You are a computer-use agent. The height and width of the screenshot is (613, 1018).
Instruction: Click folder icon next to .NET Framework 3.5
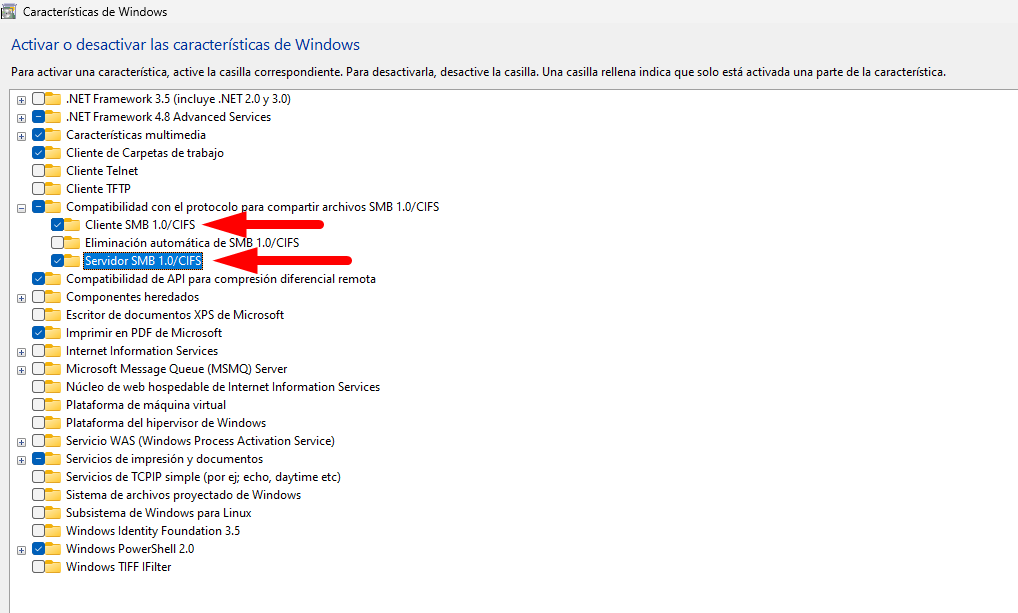[x=53, y=99]
